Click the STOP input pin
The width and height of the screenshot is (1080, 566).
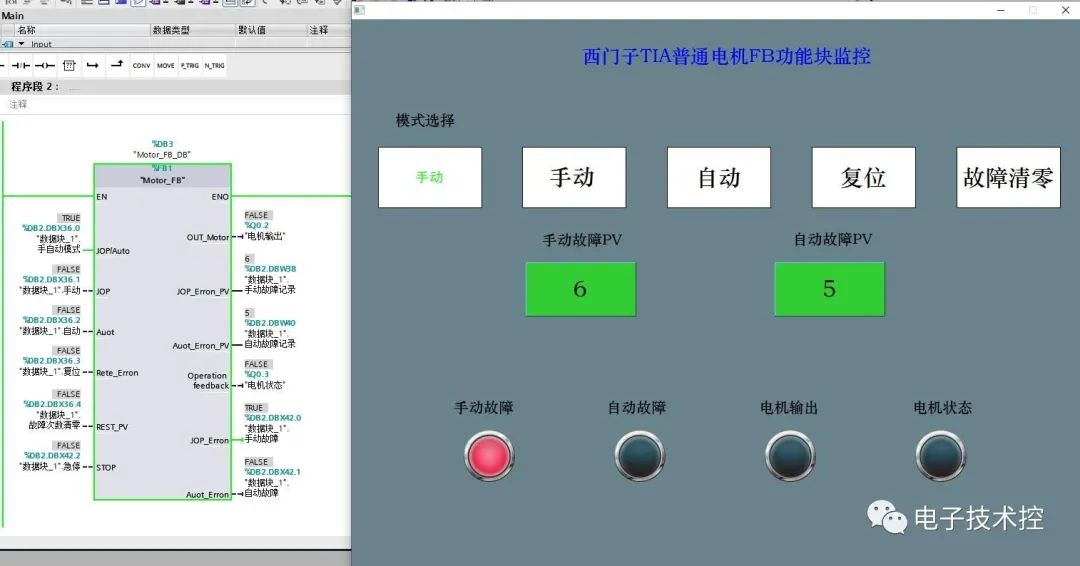click(x=106, y=468)
